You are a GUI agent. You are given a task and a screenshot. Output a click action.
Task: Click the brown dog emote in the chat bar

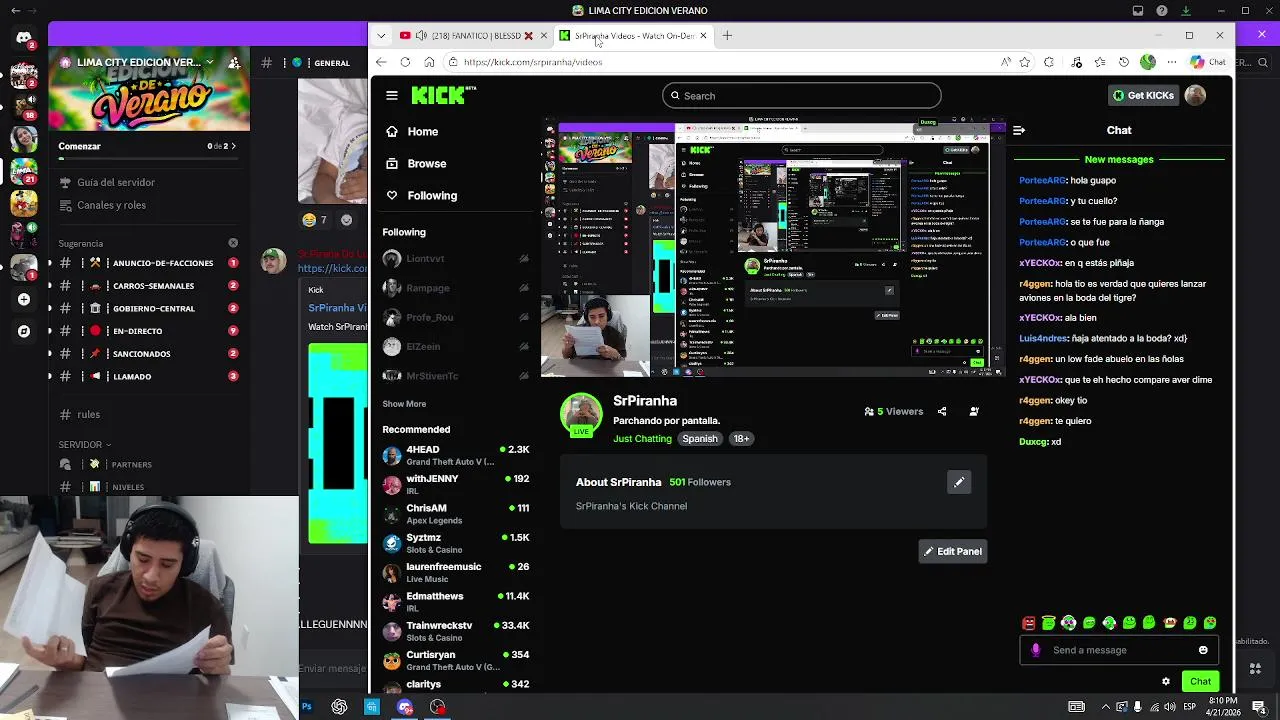1169,623
